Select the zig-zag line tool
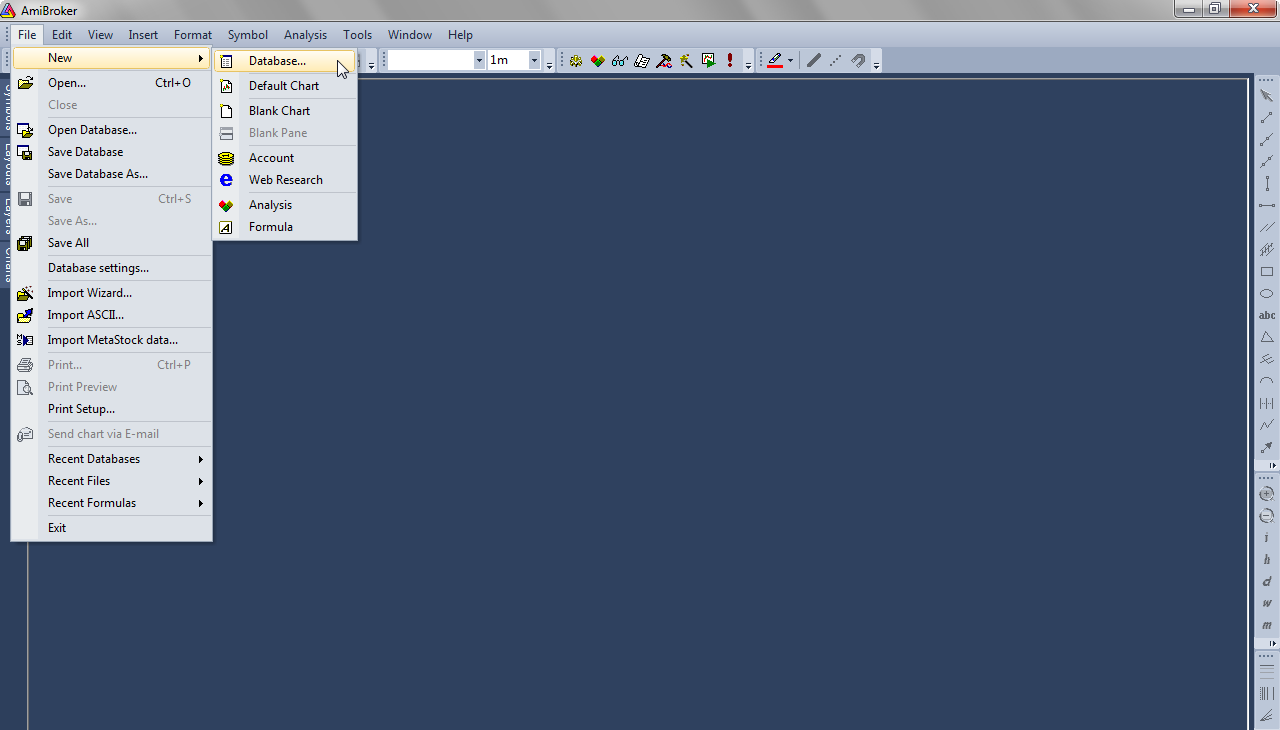The width and height of the screenshot is (1280, 730). click(x=1267, y=425)
